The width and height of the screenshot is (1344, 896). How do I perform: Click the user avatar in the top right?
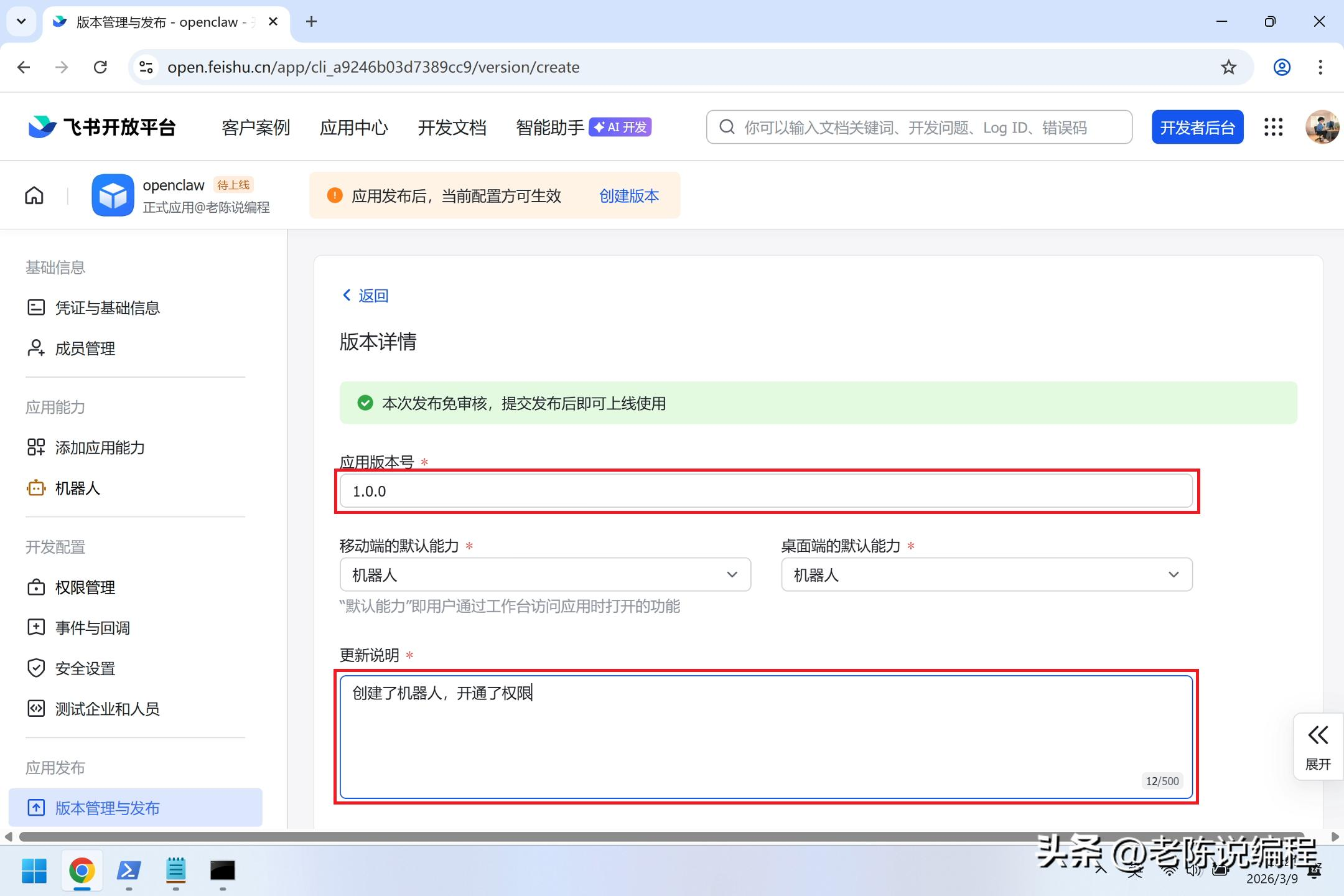[x=1322, y=128]
